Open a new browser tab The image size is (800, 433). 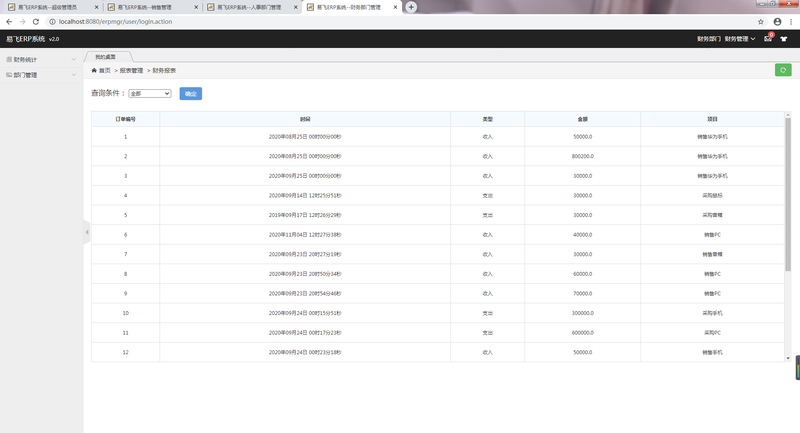pos(411,7)
